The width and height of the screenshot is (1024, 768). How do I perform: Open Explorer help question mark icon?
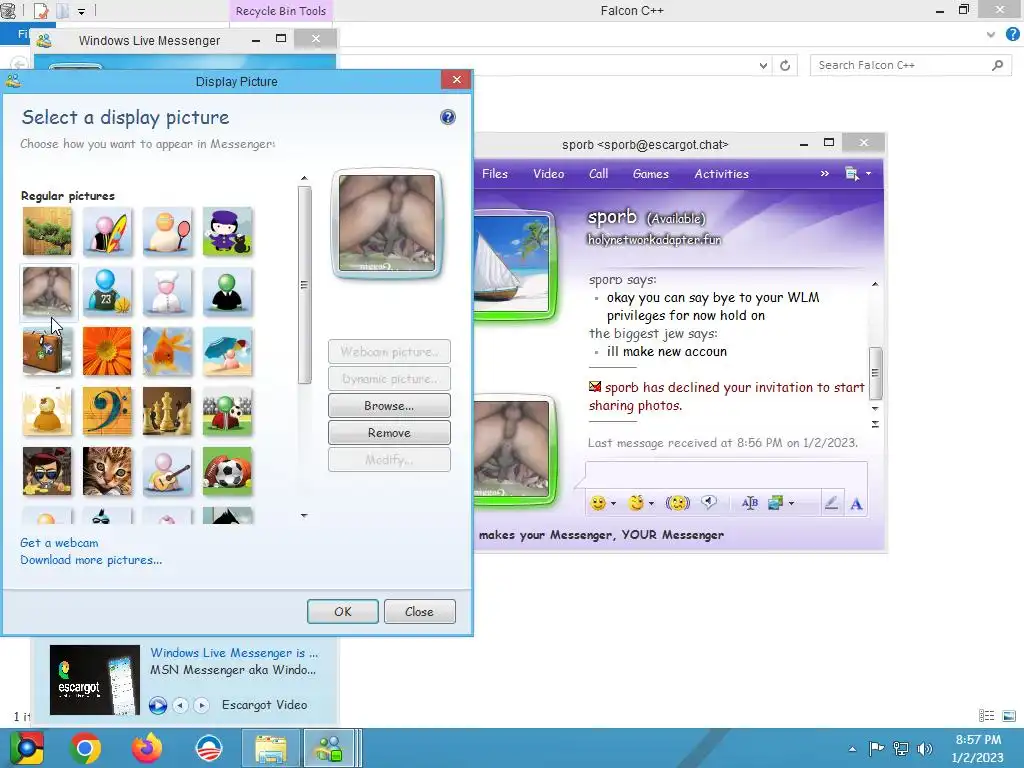click(1012, 35)
